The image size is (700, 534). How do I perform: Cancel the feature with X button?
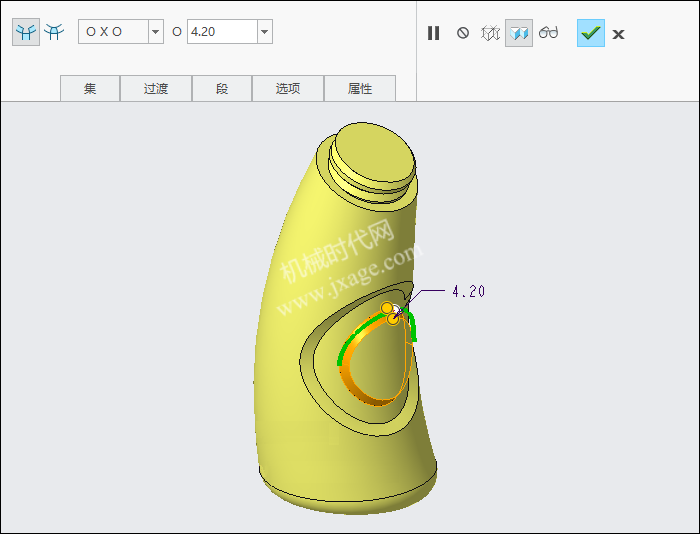[618, 34]
